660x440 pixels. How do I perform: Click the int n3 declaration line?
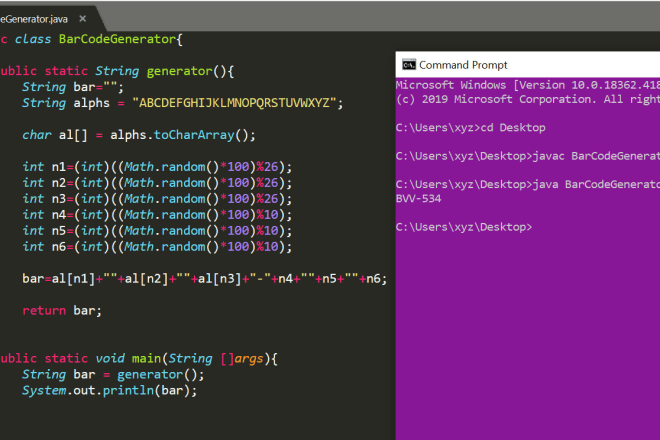click(157, 199)
